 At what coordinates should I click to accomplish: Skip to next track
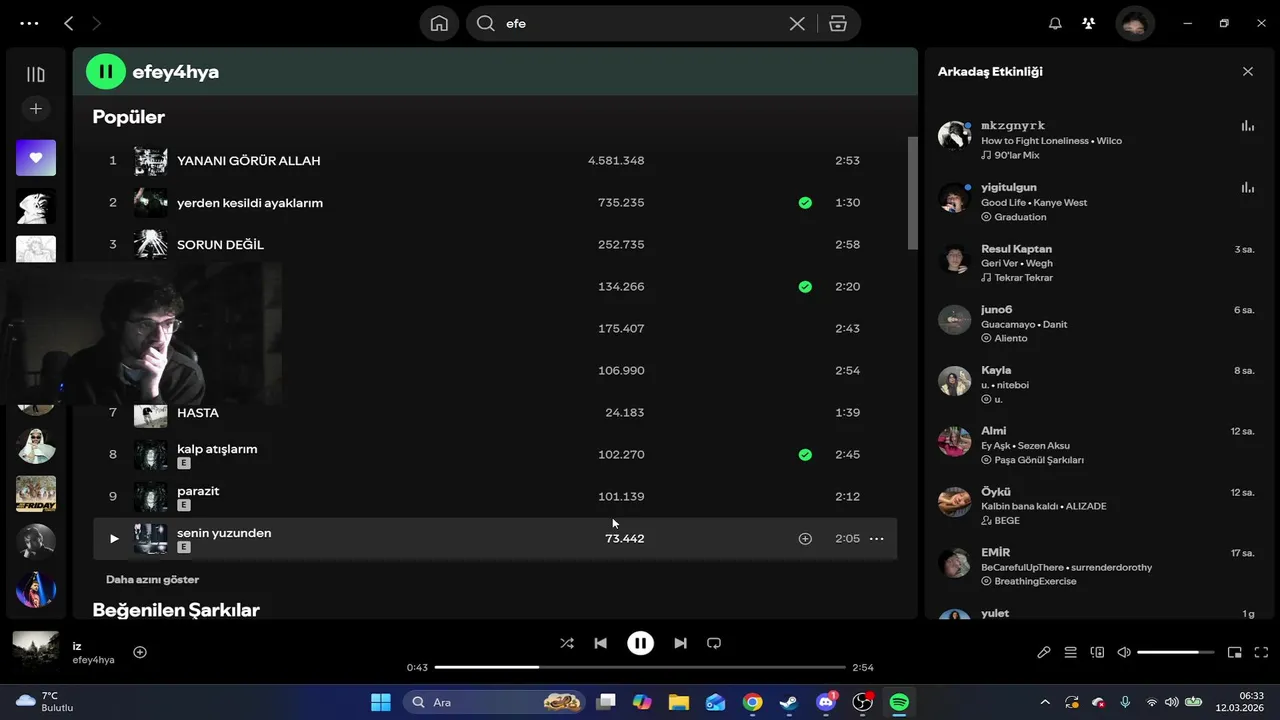pos(680,643)
